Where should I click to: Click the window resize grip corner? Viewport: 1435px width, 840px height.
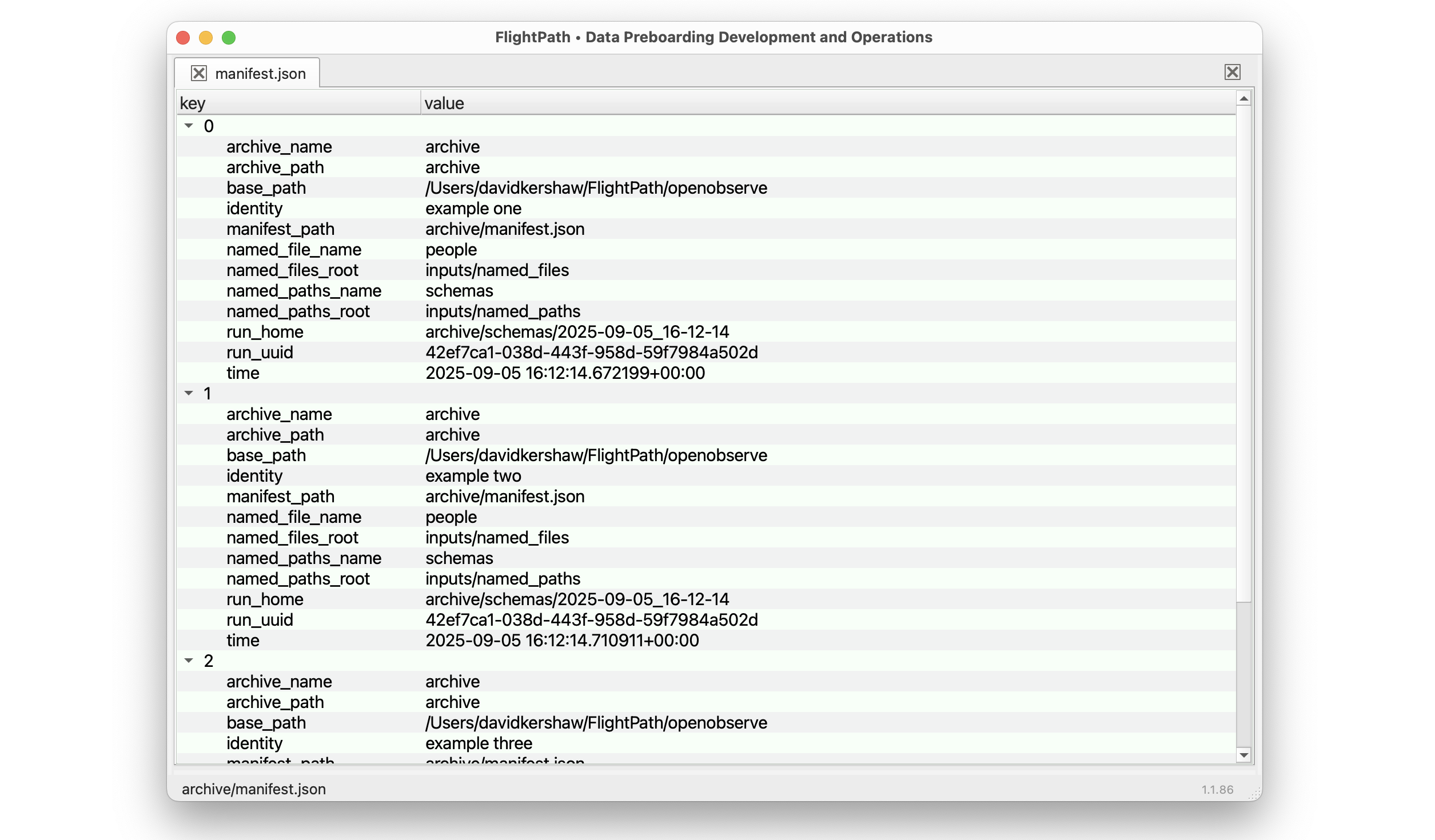coord(1255,794)
